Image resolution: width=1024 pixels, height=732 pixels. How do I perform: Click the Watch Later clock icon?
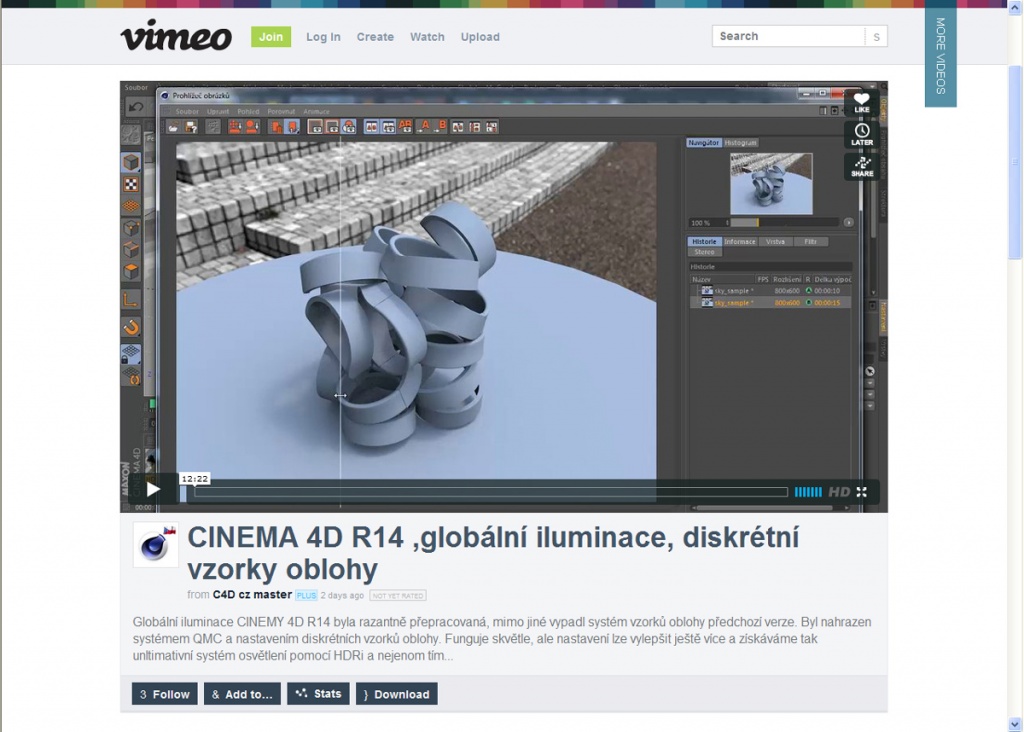[x=861, y=135]
